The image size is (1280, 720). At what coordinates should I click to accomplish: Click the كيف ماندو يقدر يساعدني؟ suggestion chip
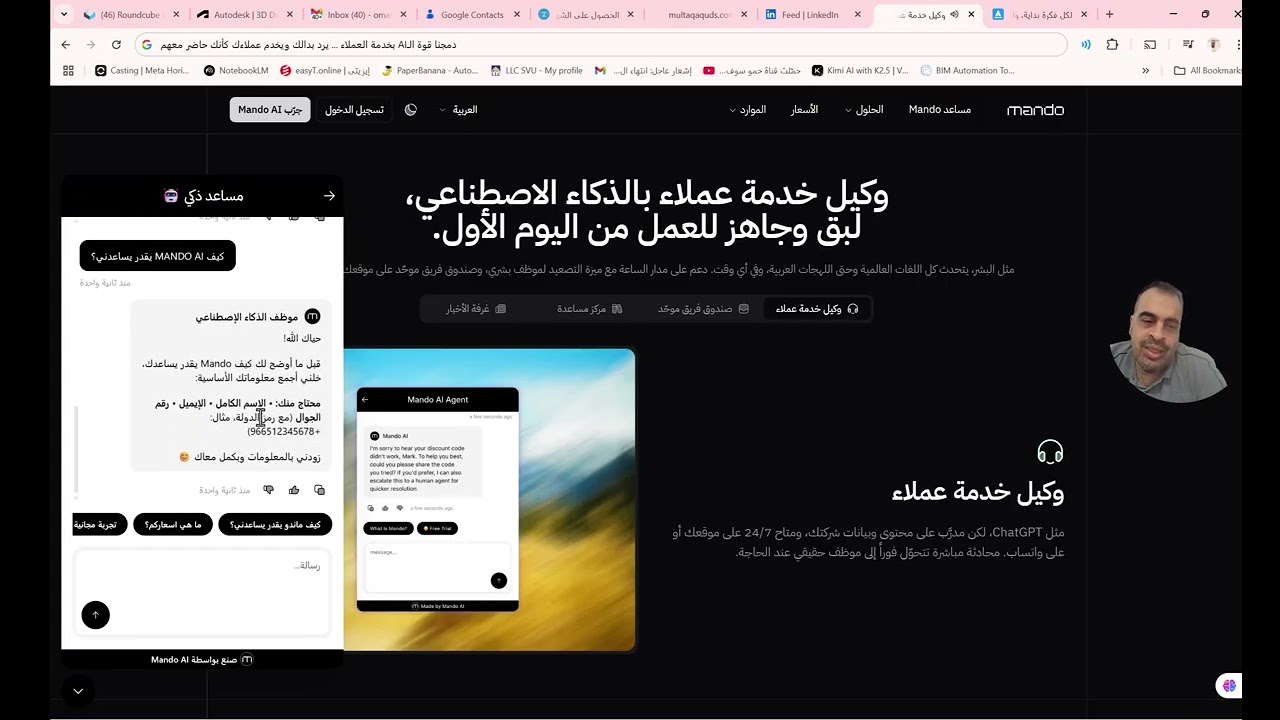(x=275, y=525)
